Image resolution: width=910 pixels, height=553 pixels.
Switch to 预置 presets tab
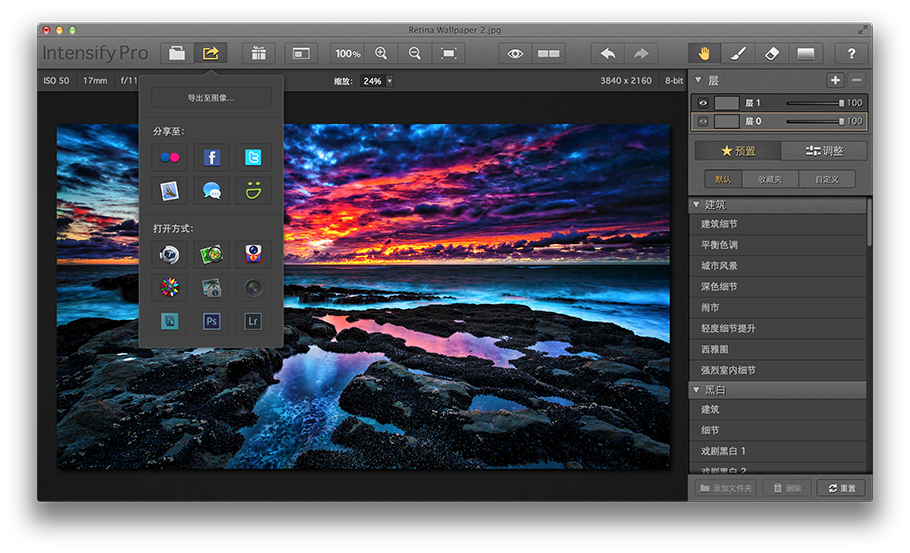[738, 151]
